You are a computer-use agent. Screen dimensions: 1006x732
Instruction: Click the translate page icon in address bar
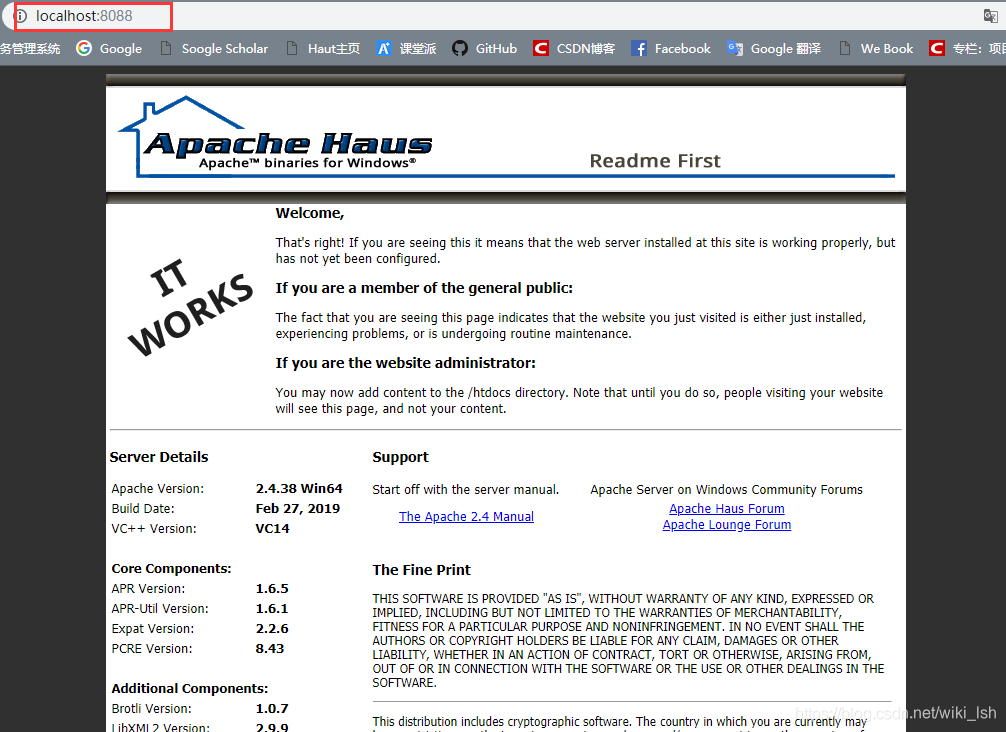(x=991, y=16)
